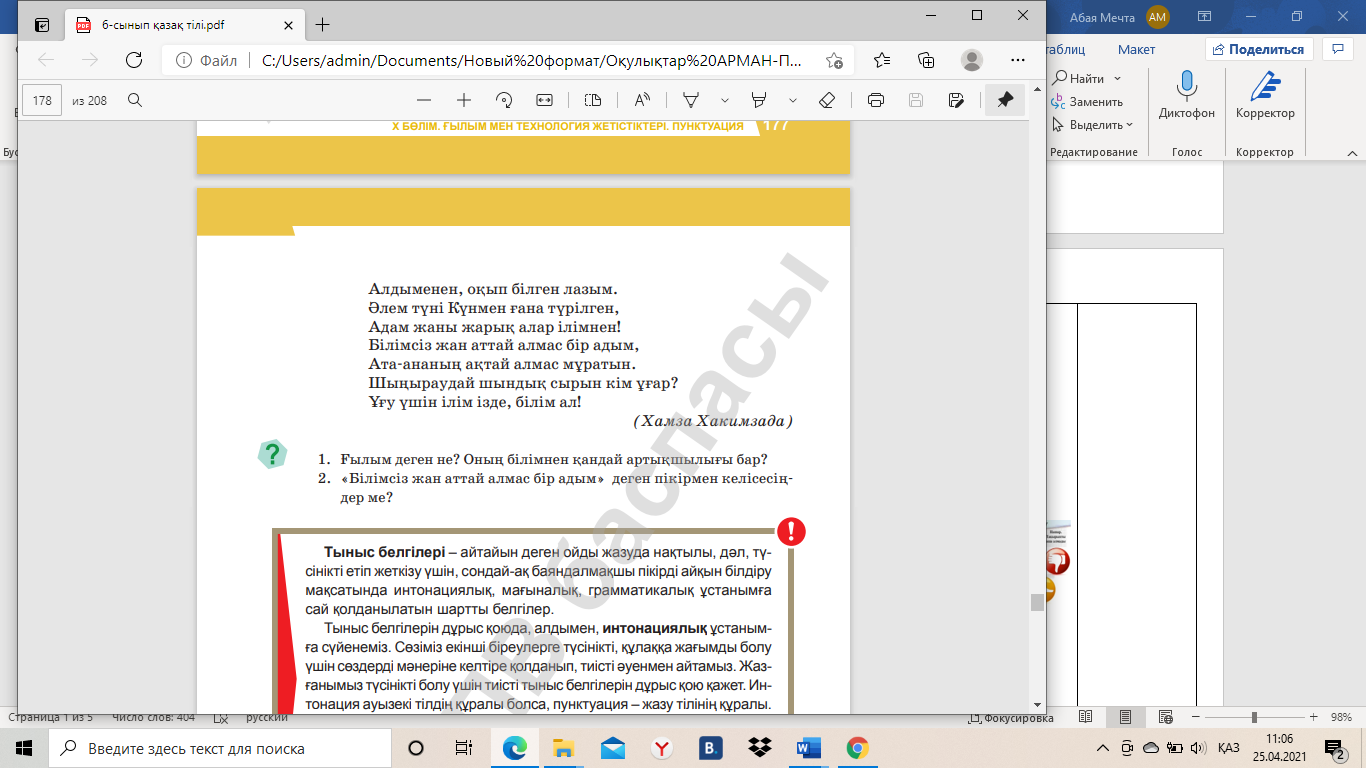The image size is (1366, 768).
Task: Click the address bar with C:/Users/admin path
Action: click(x=530, y=60)
